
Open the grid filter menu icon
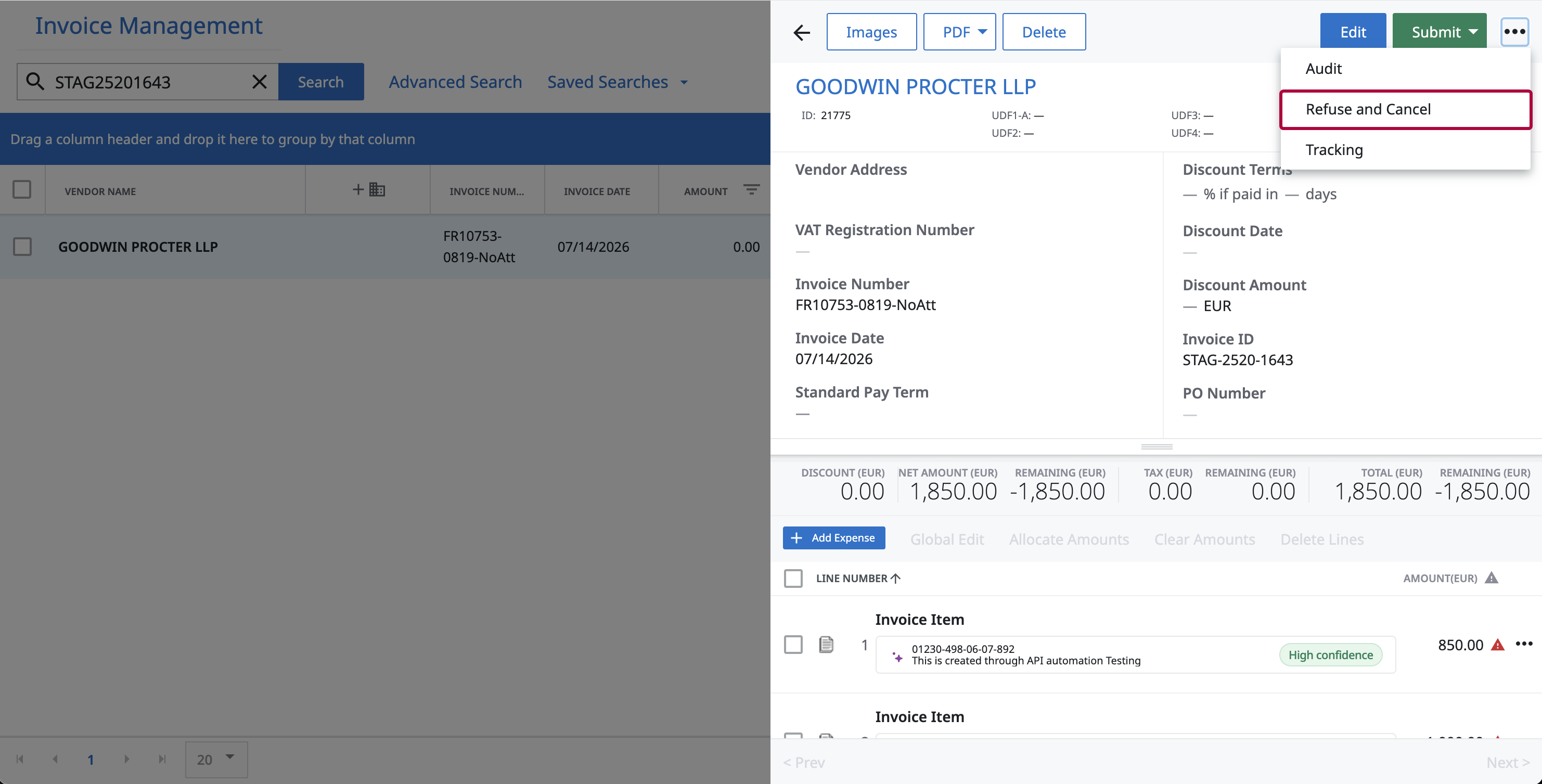(x=751, y=189)
